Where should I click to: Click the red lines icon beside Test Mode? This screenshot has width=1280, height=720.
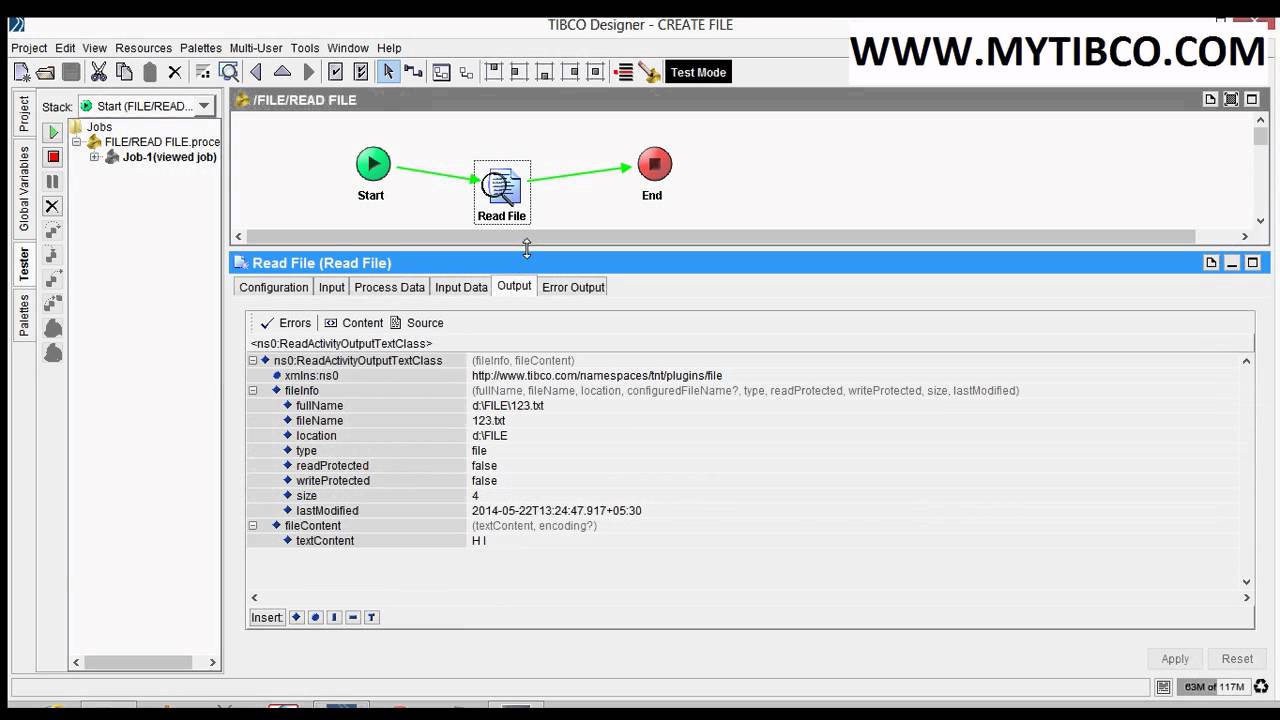coord(624,72)
